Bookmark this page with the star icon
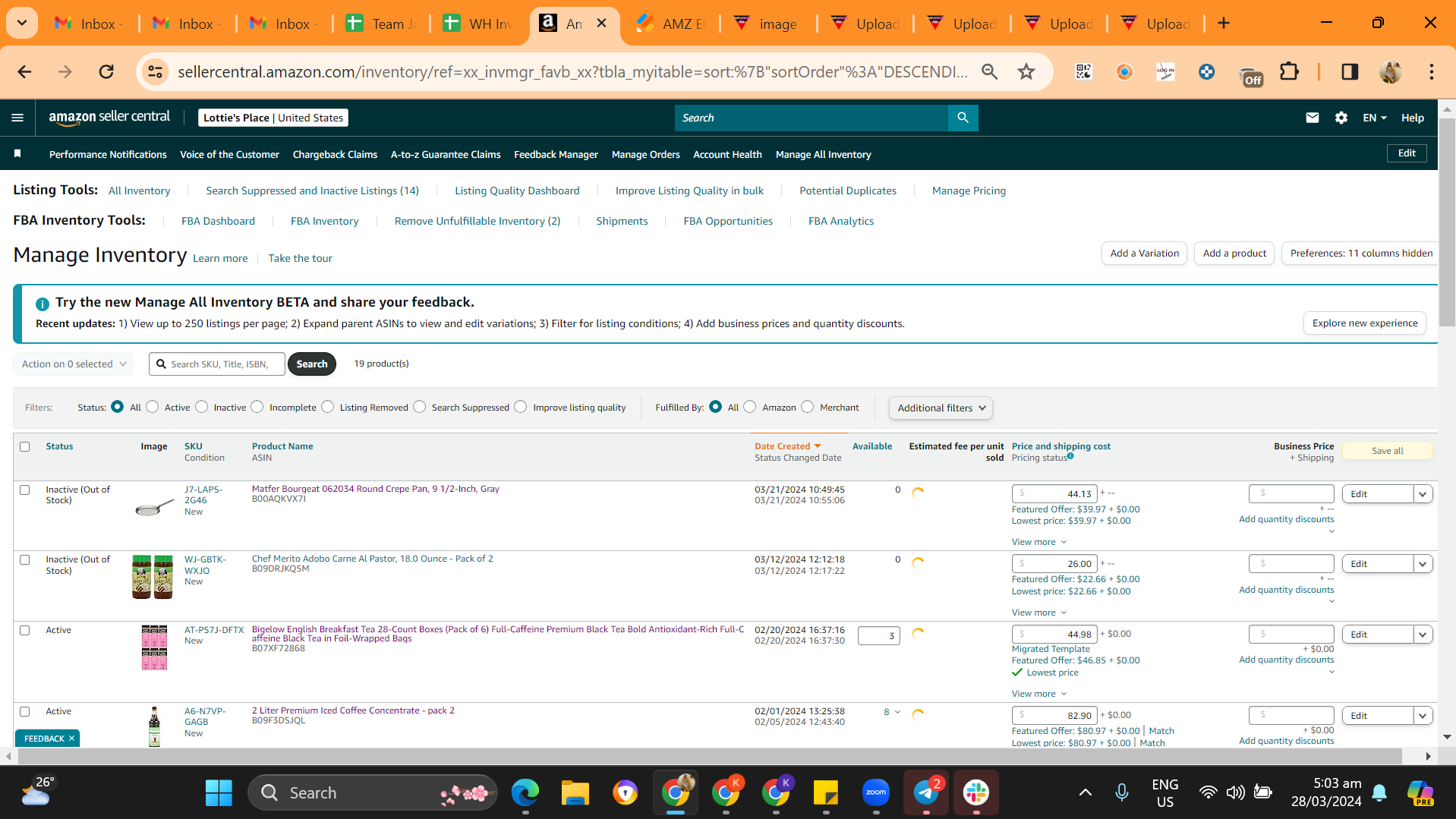This screenshot has height=819, width=1456. (1026, 72)
